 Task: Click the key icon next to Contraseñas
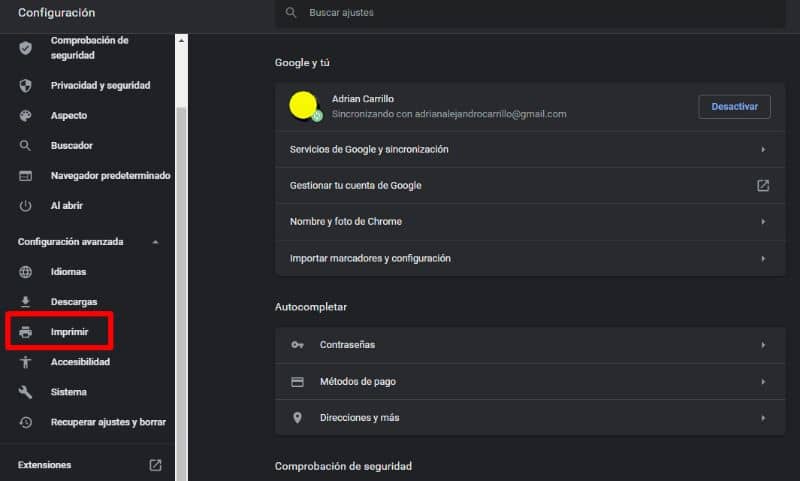(297, 345)
